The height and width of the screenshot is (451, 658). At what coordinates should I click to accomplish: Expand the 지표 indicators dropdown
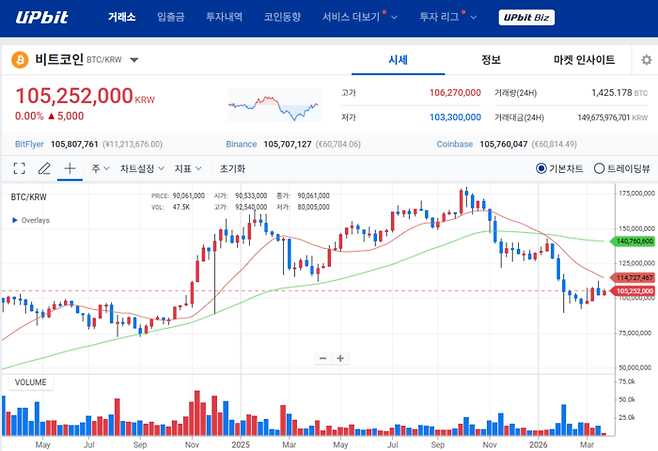188,169
